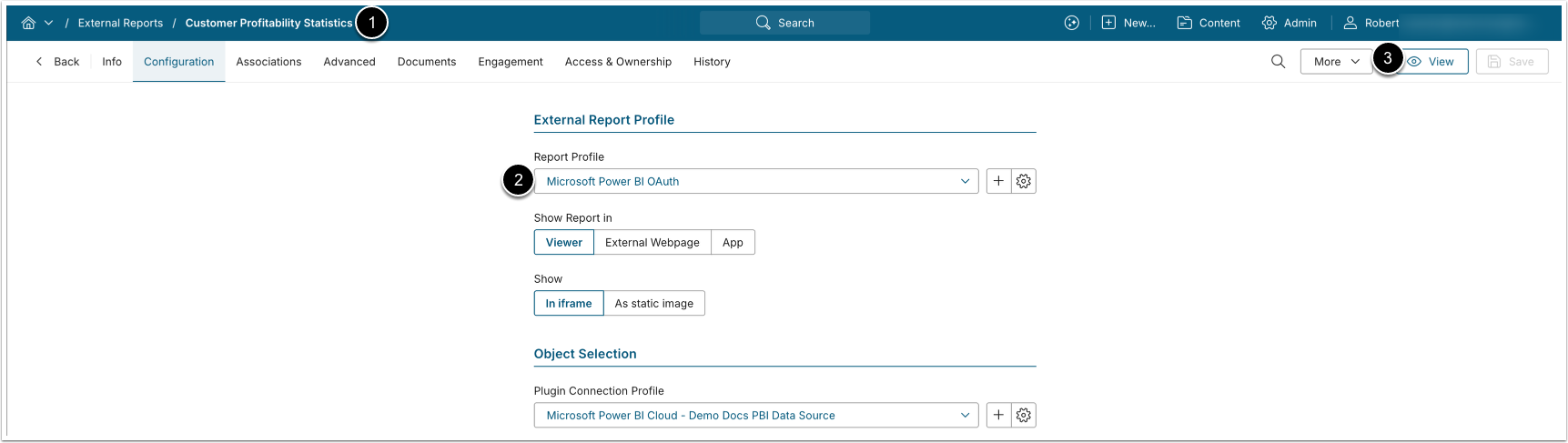Open the Access & Ownership tab
Image resolution: width=1568 pixels, height=443 pixels.
[x=618, y=62]
